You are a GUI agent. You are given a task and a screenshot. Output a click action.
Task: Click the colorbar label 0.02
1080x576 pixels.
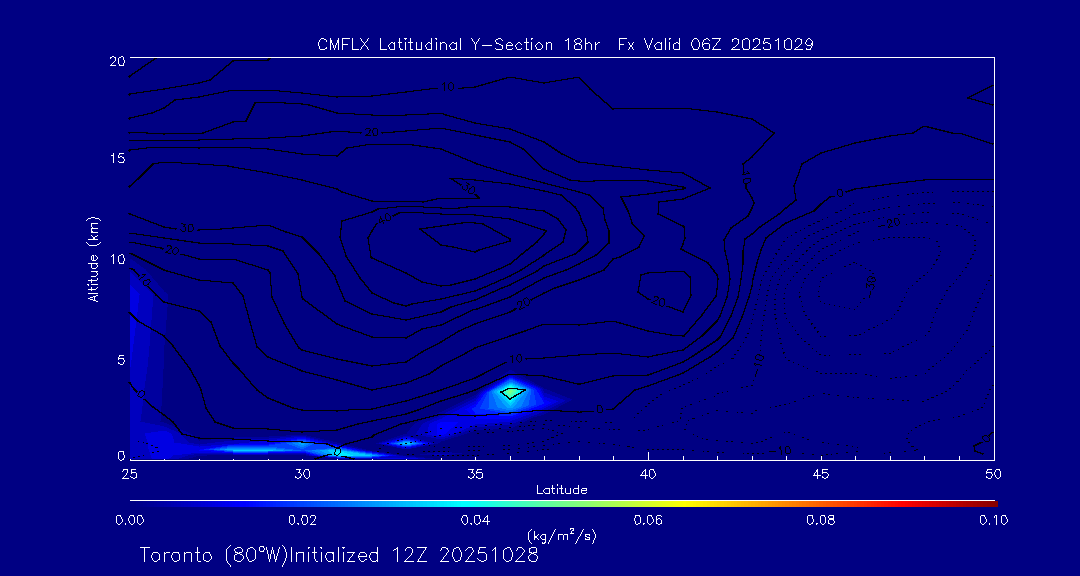[x=302, y=520]
